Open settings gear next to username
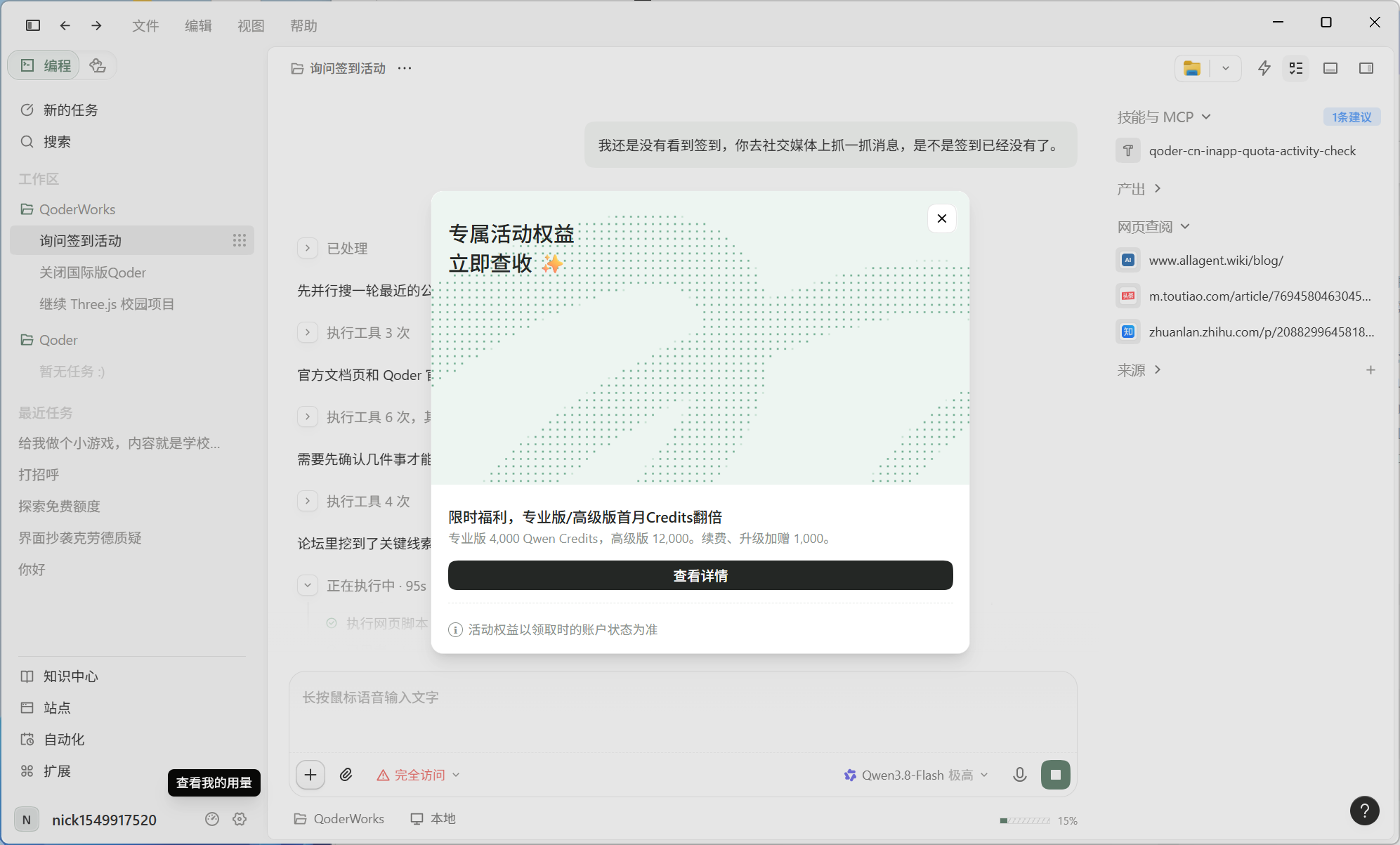 tap(240, 819)
